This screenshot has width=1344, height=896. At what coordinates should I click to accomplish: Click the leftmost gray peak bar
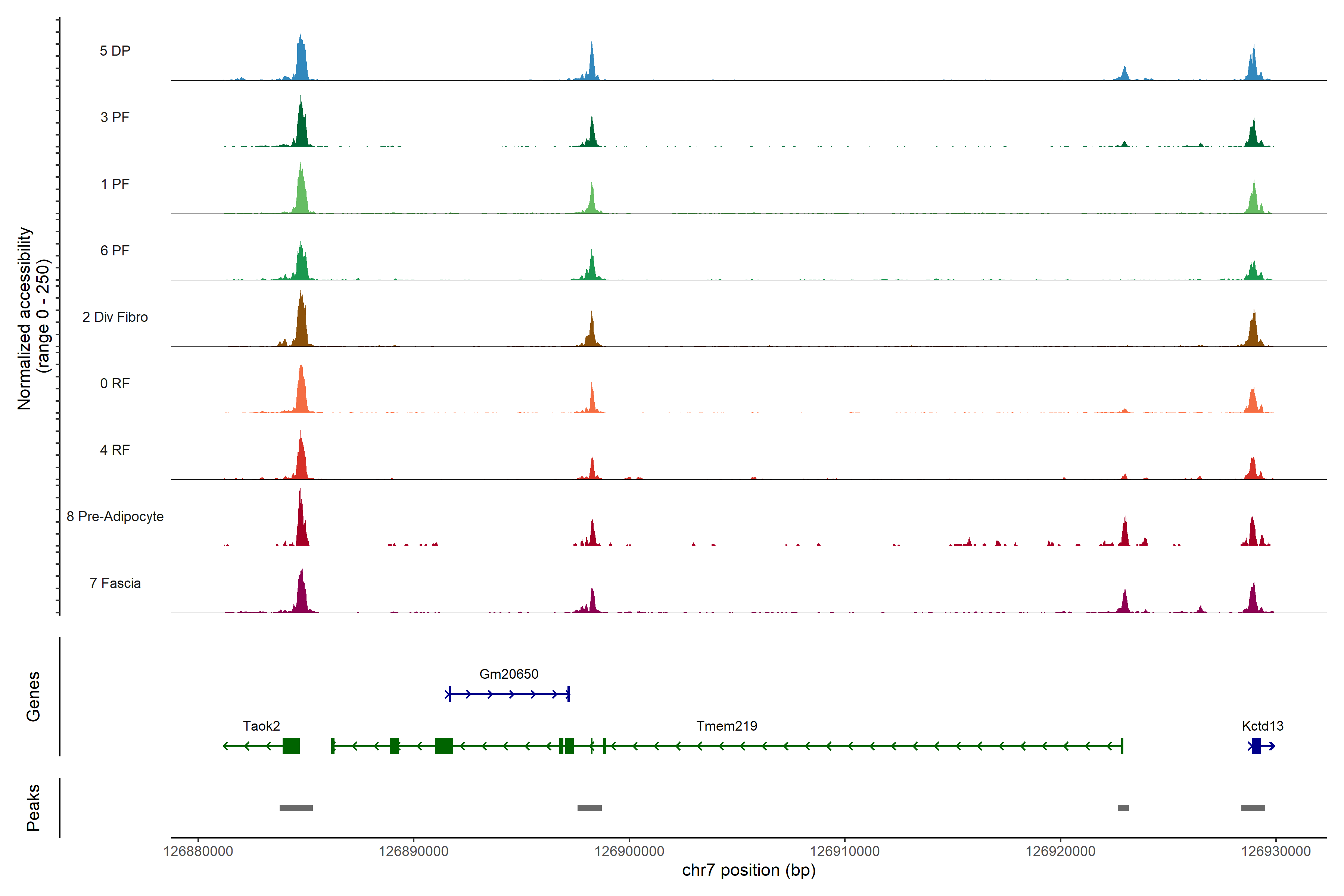[296, 808]
